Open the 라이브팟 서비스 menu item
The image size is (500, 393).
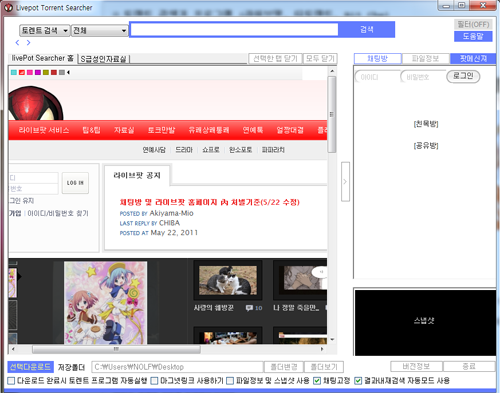[44, 130]
